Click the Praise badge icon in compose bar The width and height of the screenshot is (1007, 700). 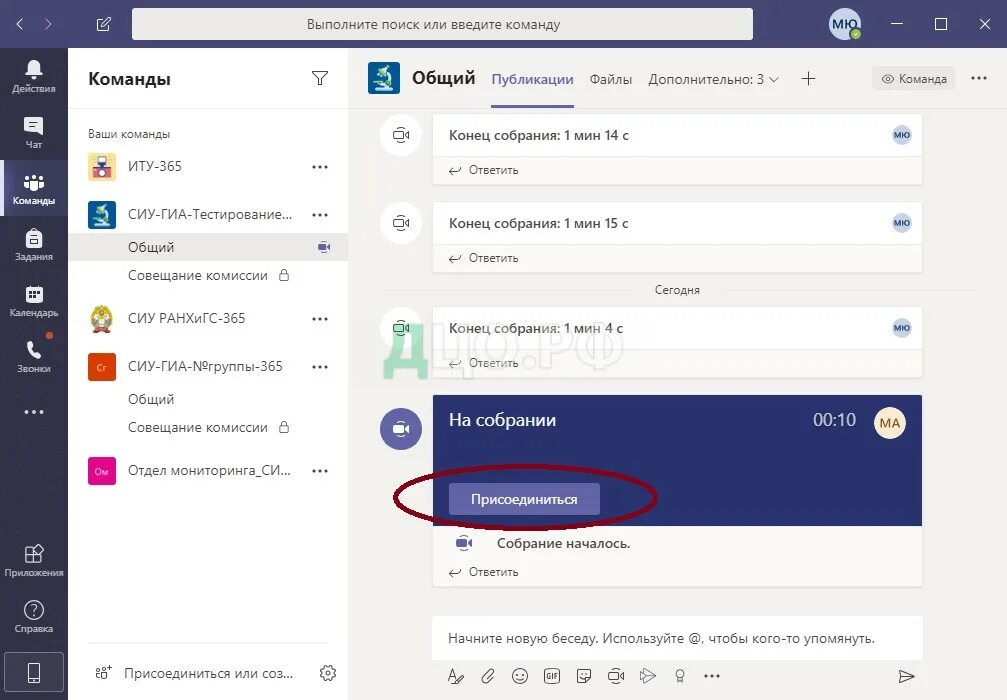tap(679, 676)
